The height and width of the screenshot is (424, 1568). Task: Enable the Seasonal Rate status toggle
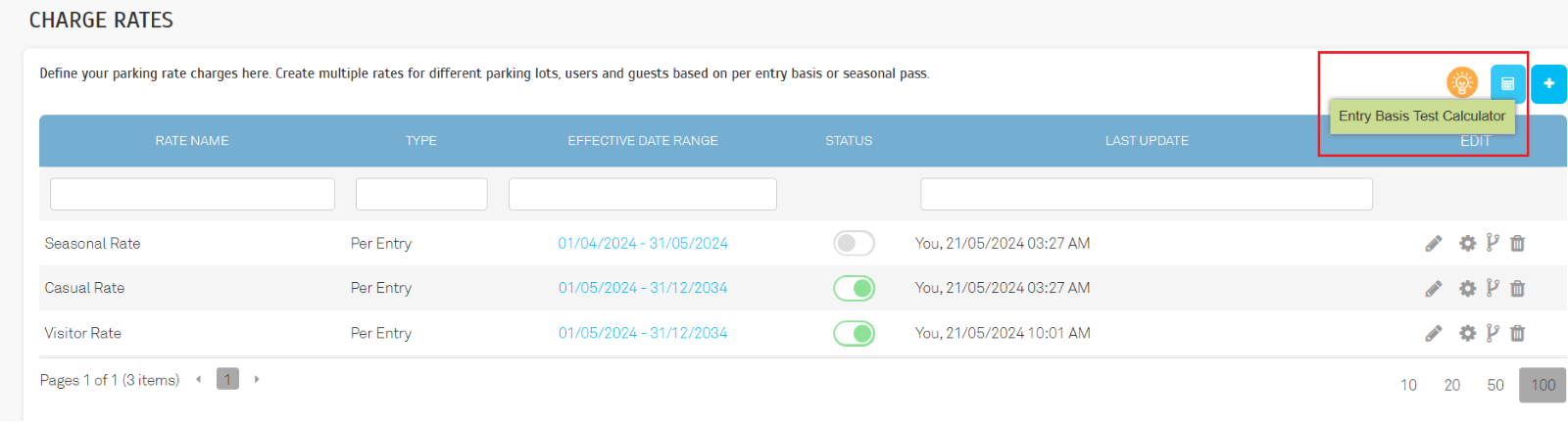[854, 244]
